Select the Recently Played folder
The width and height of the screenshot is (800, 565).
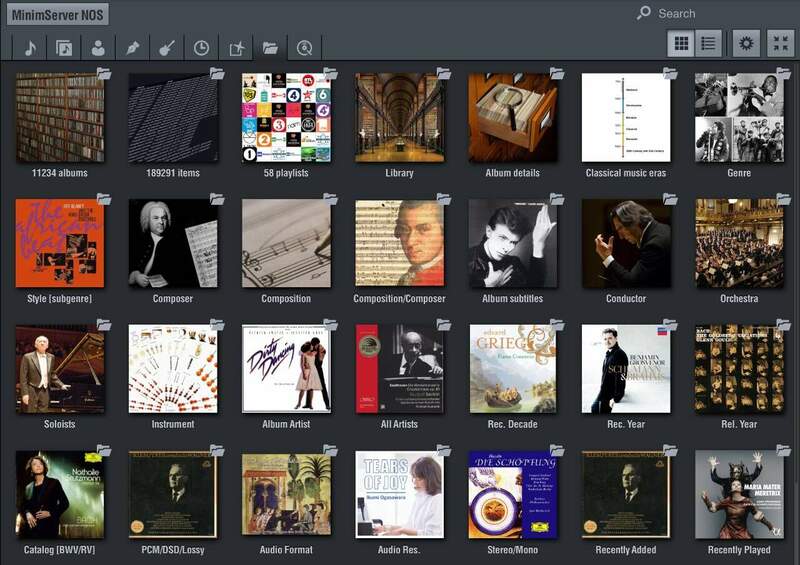click(739, 495)
